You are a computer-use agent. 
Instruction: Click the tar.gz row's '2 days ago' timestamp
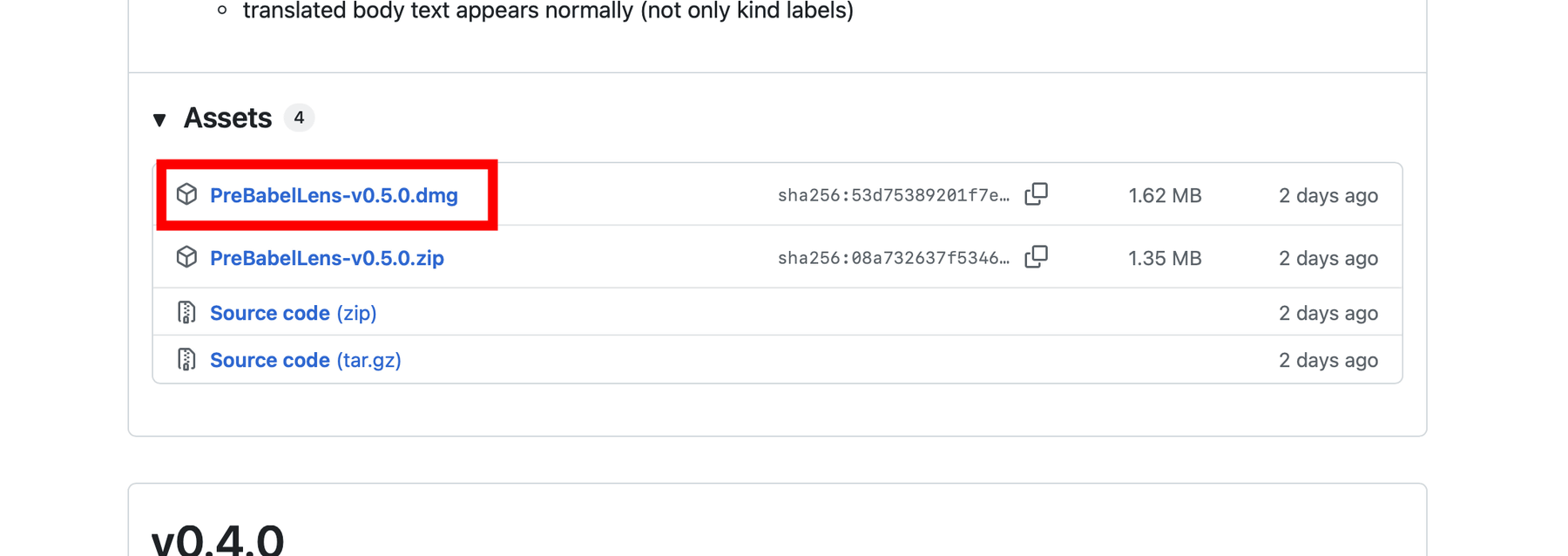click(1328, 360)
